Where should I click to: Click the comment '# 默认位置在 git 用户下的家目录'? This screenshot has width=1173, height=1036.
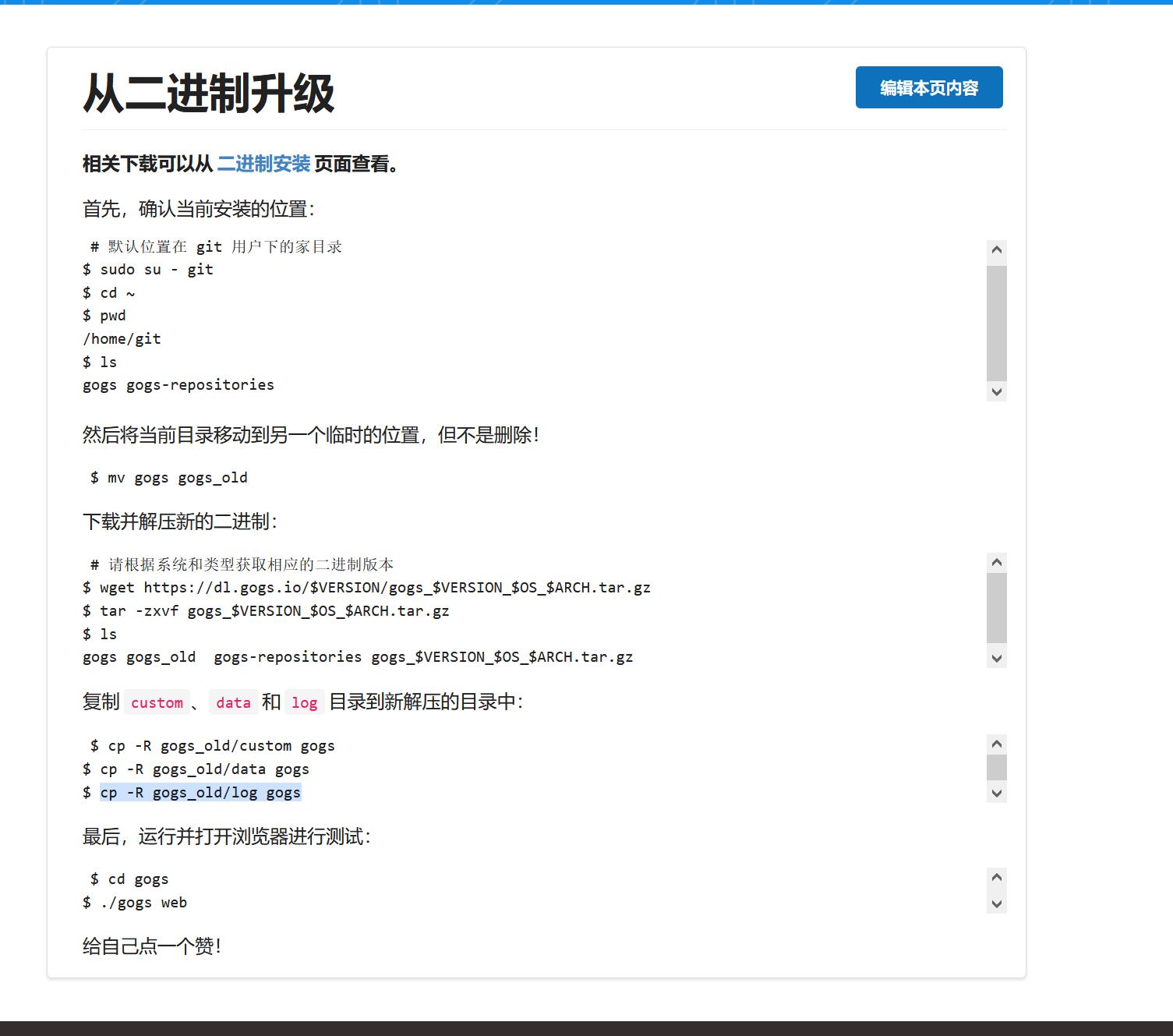tap(216, 247)
